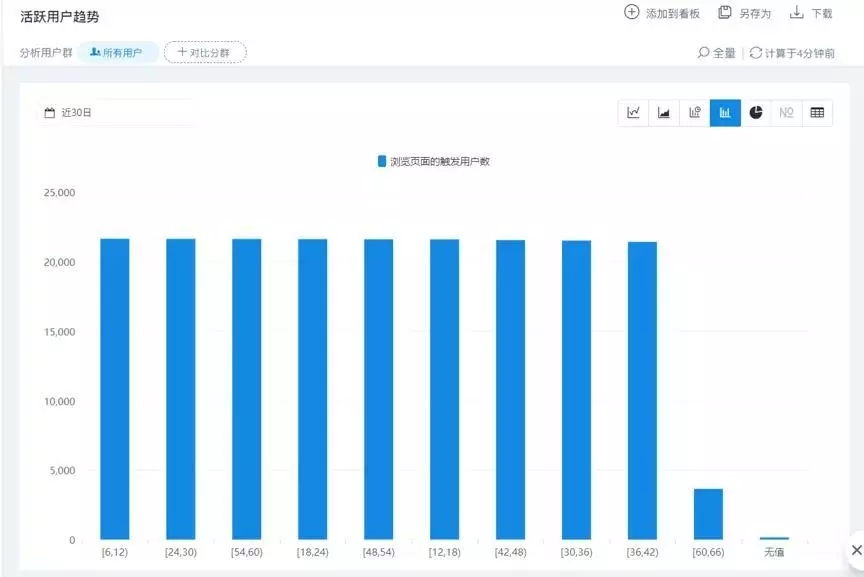Click the 25,000 y-axis label
Screen dimensions: 864x577
[60, 193]
